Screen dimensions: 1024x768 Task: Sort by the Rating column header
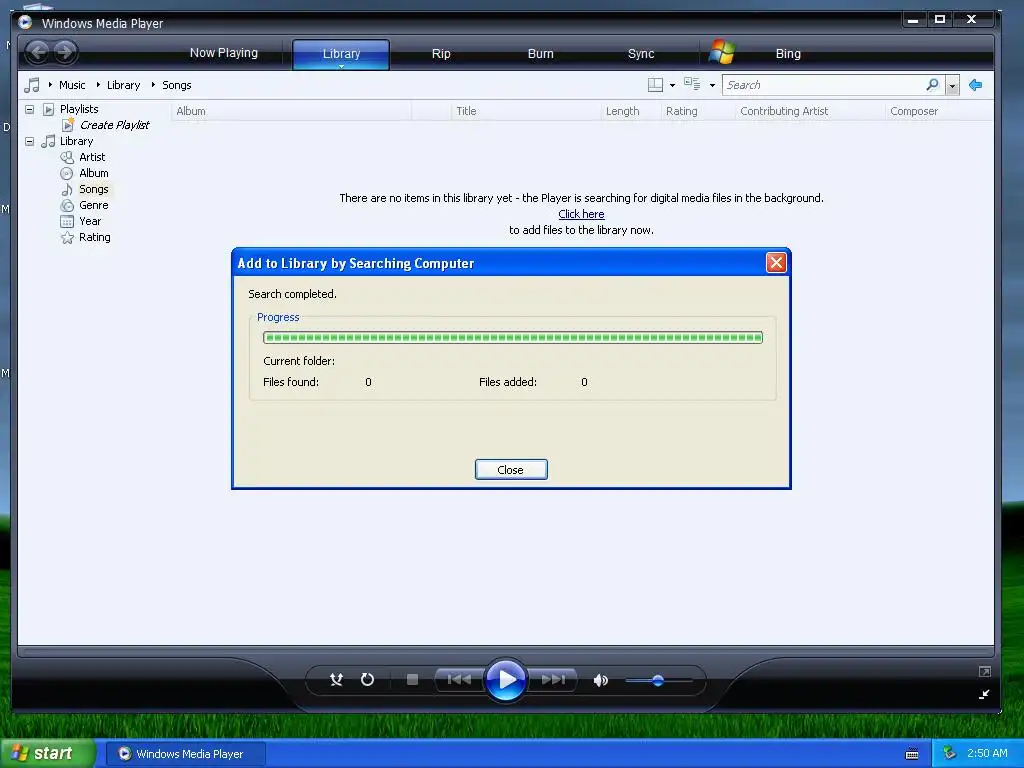point(698,111)
